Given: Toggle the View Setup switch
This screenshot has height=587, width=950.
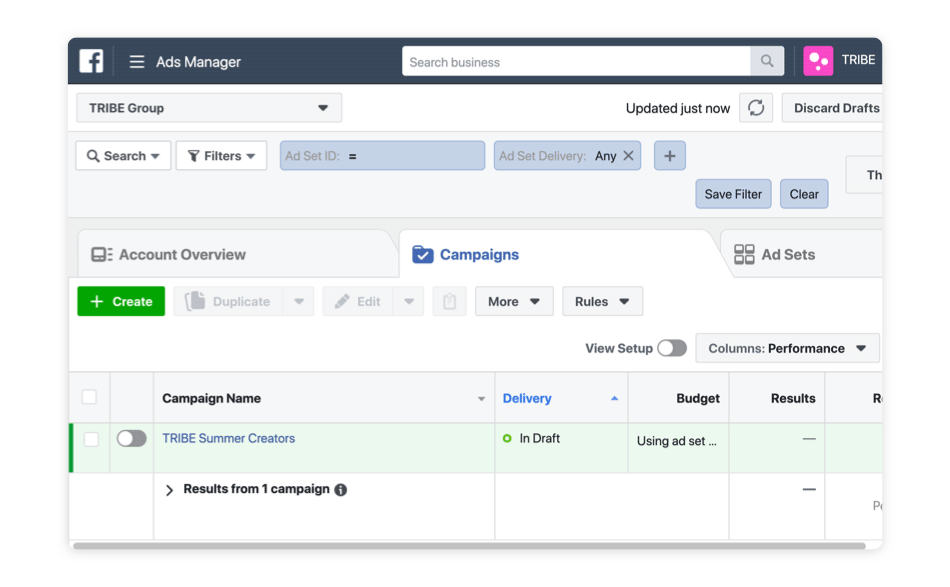Looking at the screenshot, I should point(672,348).
